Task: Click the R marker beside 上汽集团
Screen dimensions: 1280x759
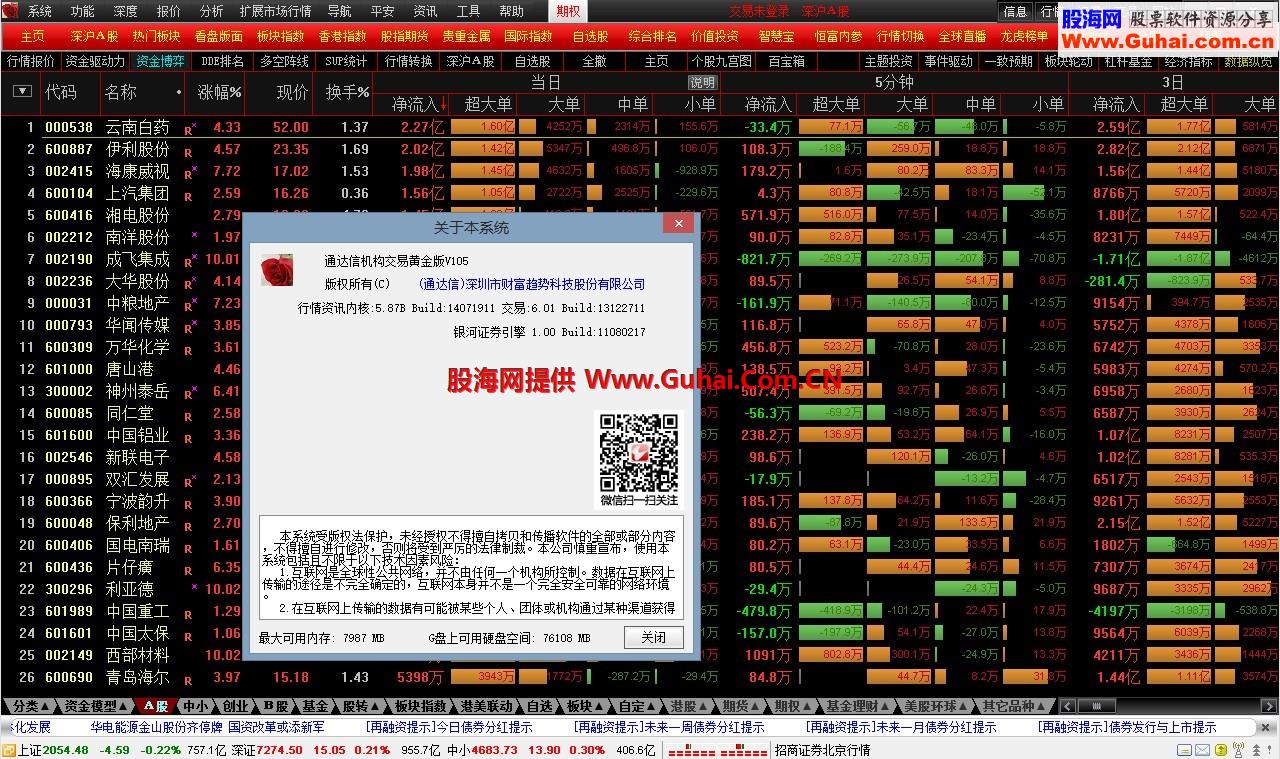Action: tap(188, 195)
